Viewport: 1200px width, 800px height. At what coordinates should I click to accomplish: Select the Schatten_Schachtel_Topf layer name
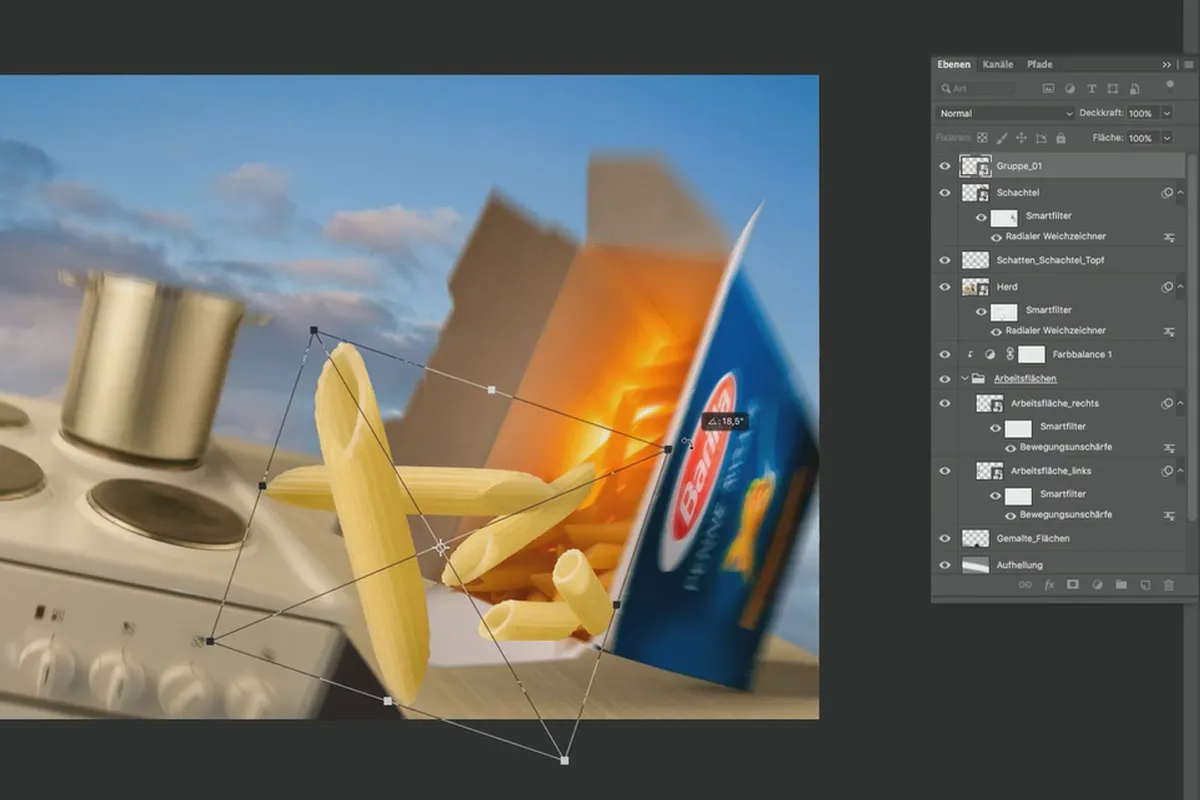1050,260
